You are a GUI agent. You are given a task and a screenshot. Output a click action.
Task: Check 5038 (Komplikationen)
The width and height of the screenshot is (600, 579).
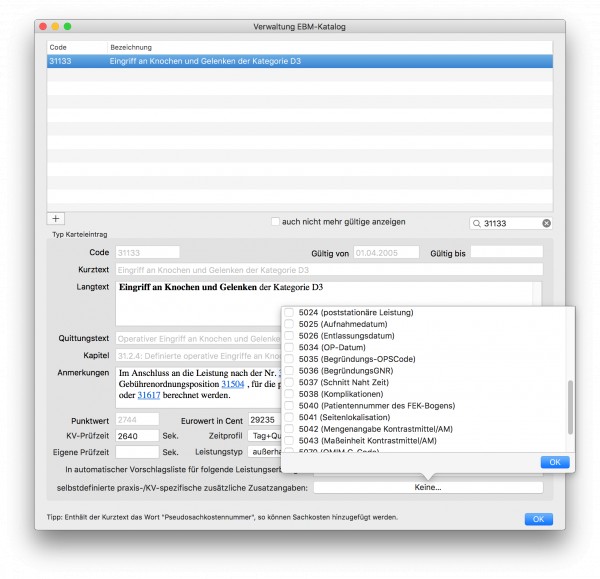(289, 394)
